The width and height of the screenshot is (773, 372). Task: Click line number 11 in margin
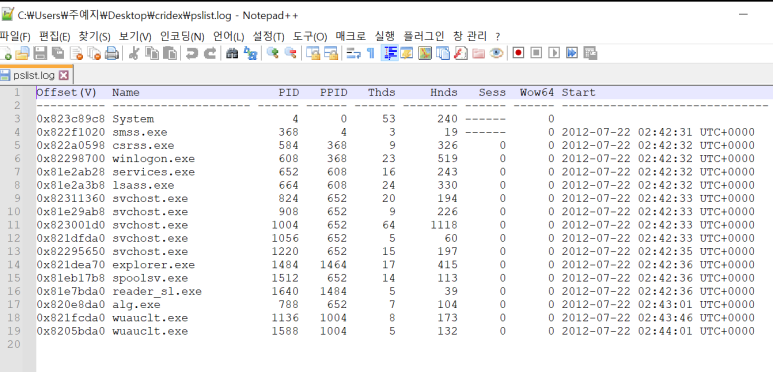coord(14,225)
